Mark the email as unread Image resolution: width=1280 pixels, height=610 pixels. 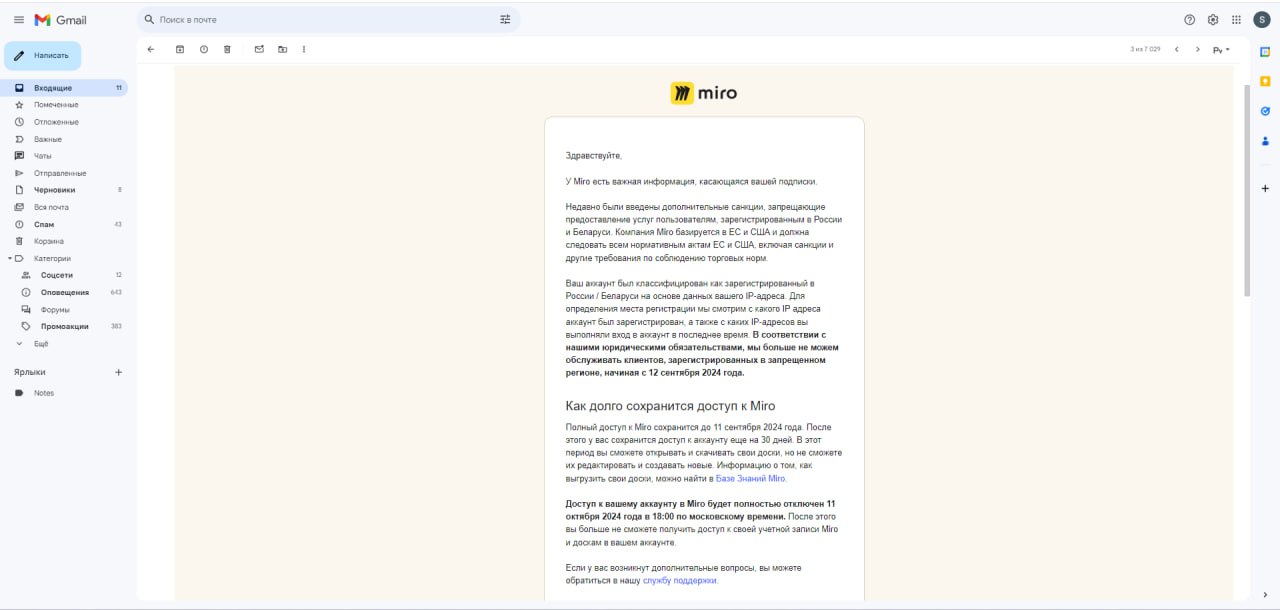(258, 48)
